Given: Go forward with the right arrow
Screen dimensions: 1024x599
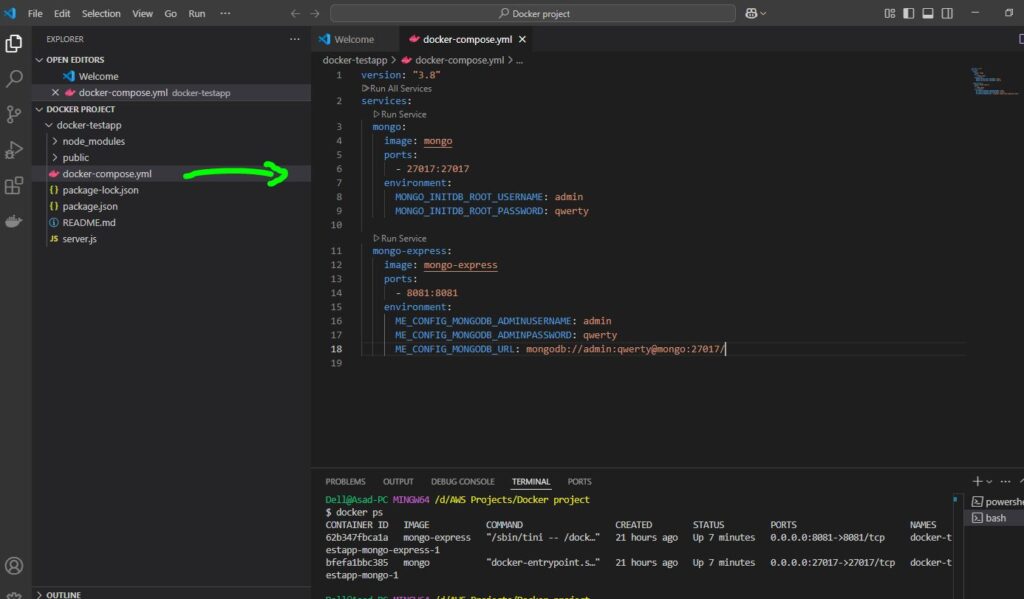Looking at the screenshot, I should (315, 13).
